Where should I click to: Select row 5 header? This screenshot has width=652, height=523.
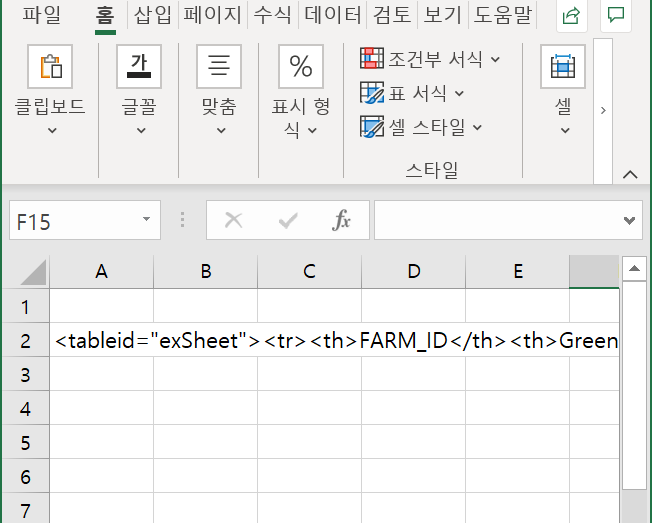click(26, 443)
